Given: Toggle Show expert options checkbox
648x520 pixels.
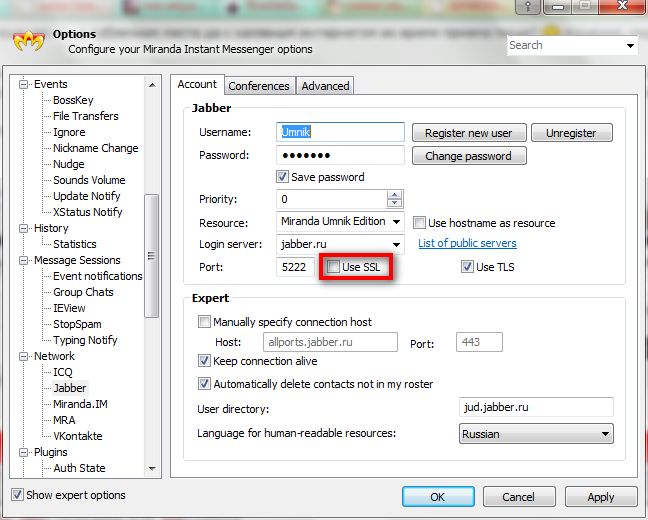Looking at the screenshot, I should point(17,494).
